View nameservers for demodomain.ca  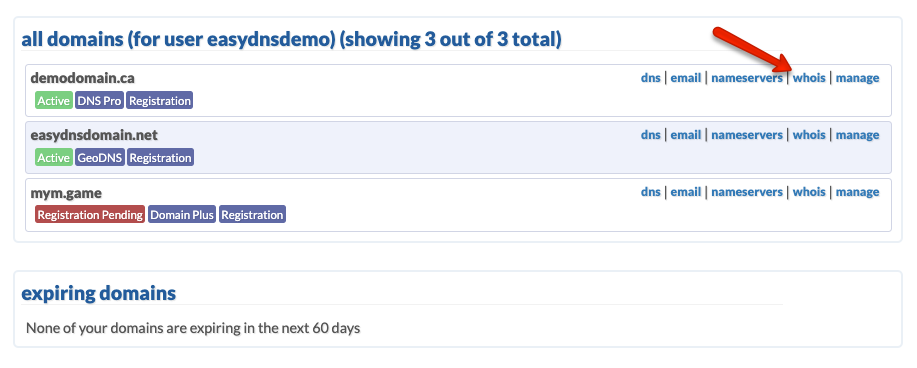click(x=747, y=78)
